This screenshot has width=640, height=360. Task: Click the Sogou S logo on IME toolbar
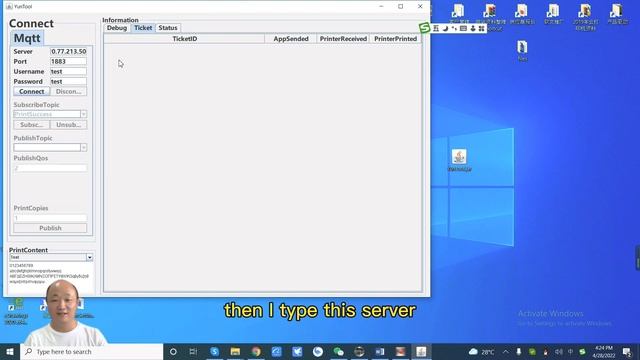tap(424, 28)
